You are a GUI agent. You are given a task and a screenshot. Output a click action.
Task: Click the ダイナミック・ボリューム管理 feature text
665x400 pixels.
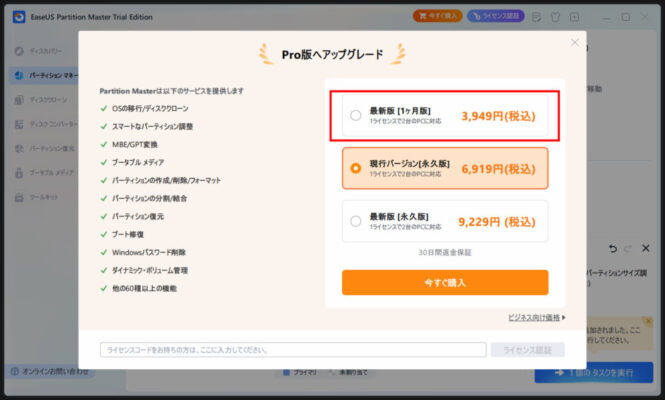[x=150, y=271]
